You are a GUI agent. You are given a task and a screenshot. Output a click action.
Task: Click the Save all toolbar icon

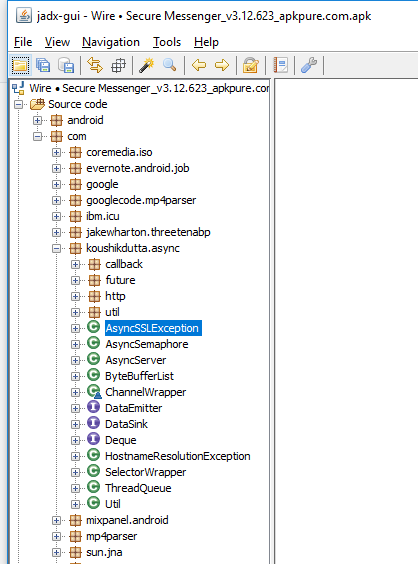click(43, 65)
